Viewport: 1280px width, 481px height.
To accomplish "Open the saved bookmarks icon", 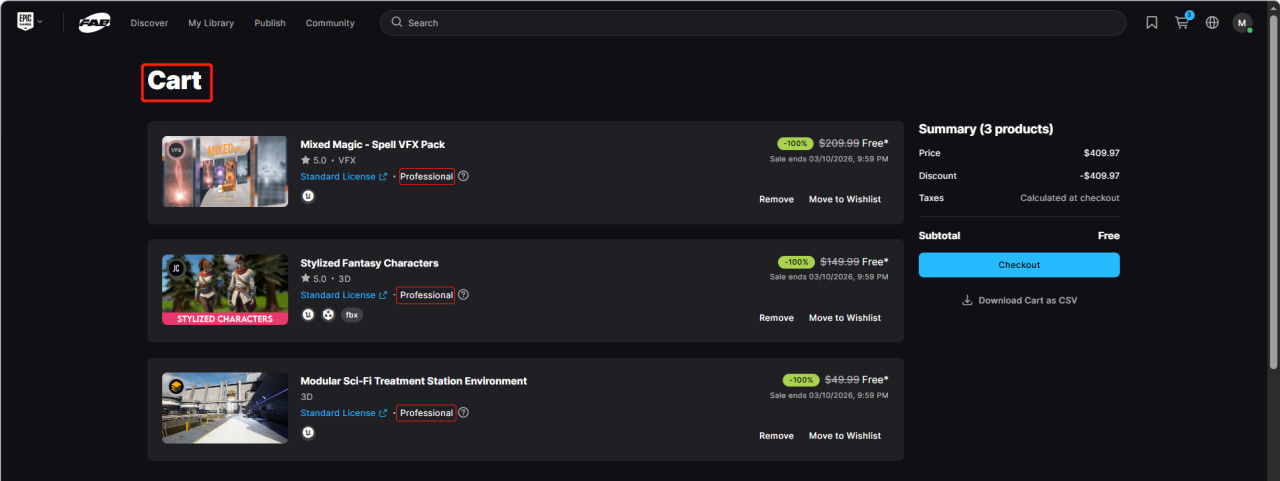I will click(1152, 23).
